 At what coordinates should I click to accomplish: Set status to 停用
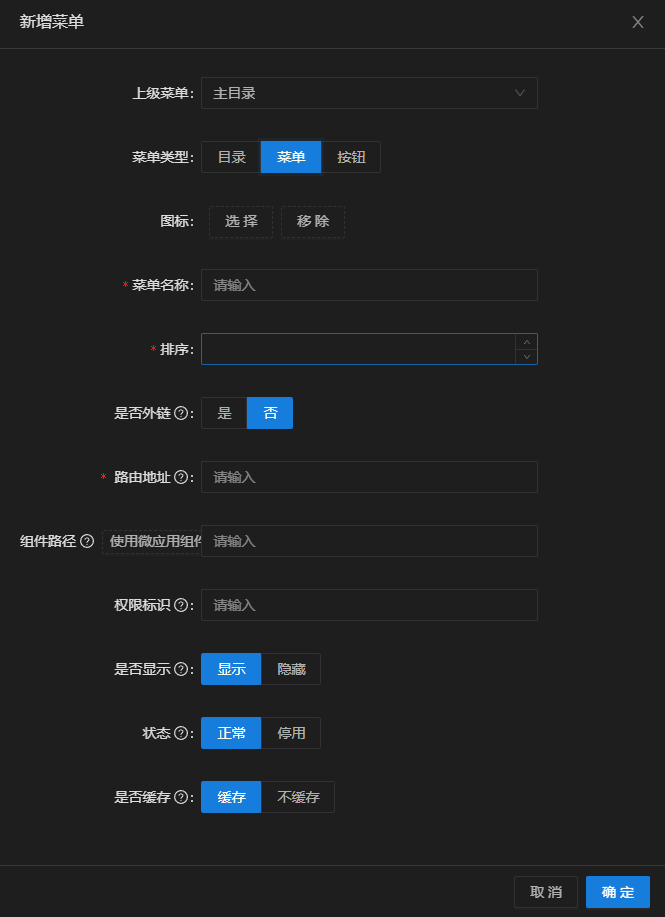pyautogui.click(x=291, y=733)
